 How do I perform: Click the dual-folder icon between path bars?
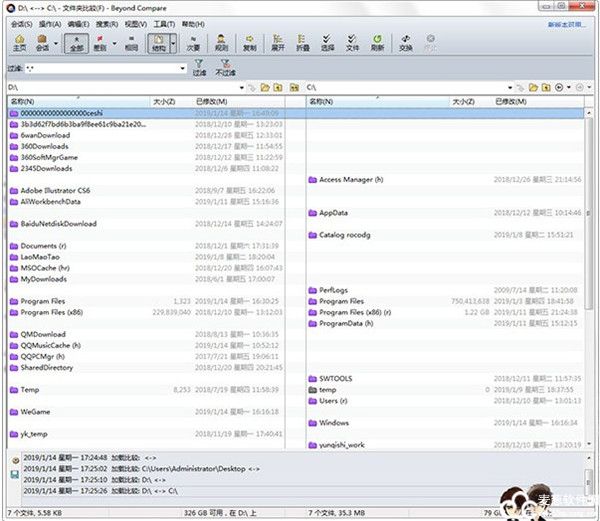[294, 88]
